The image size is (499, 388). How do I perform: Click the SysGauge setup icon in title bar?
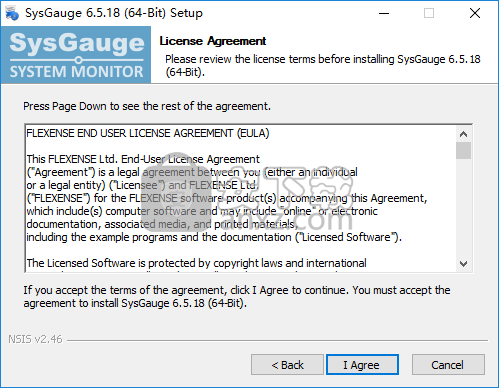click(12, 13)
